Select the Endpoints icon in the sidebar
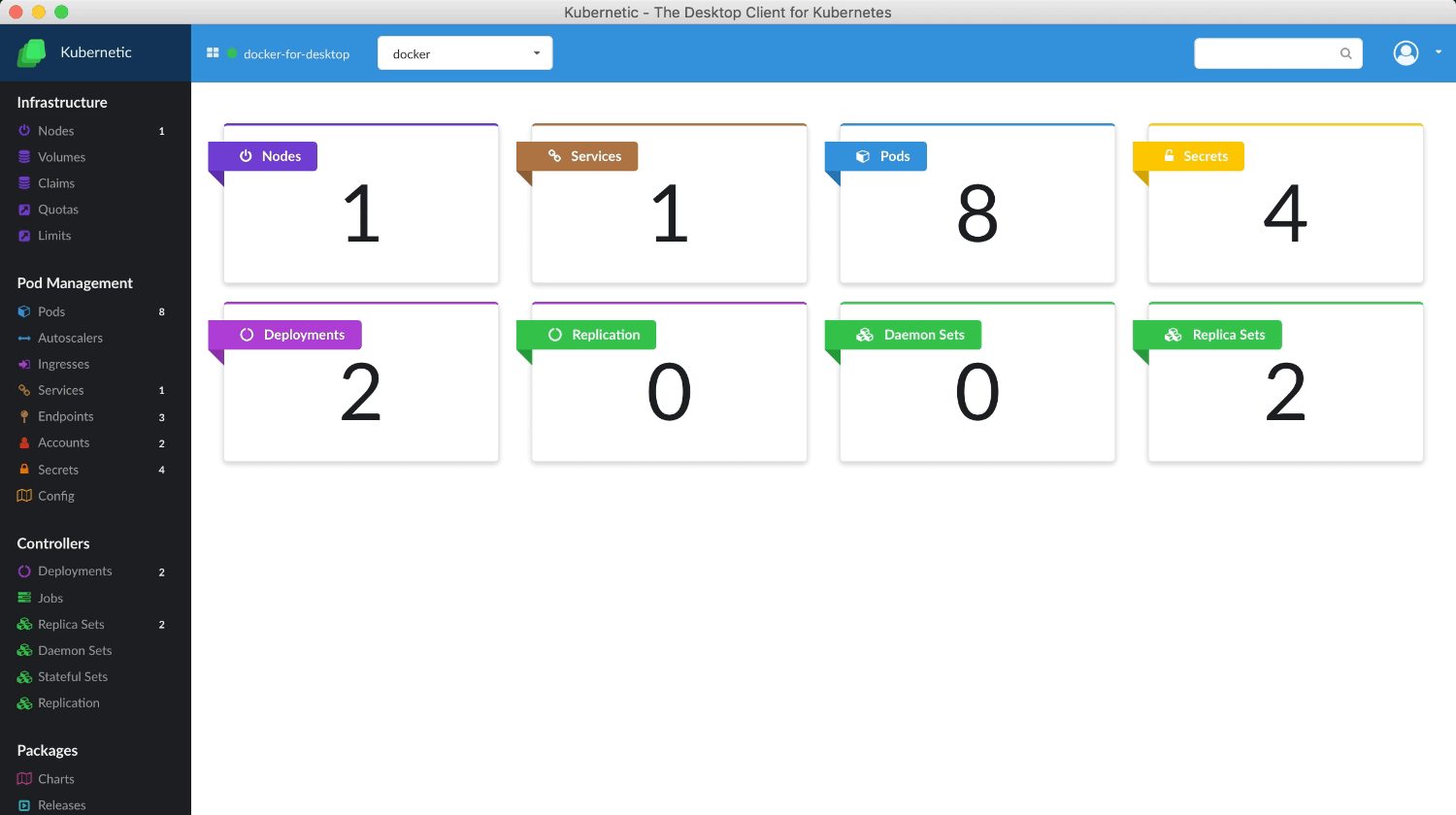 tap(23, 416)
